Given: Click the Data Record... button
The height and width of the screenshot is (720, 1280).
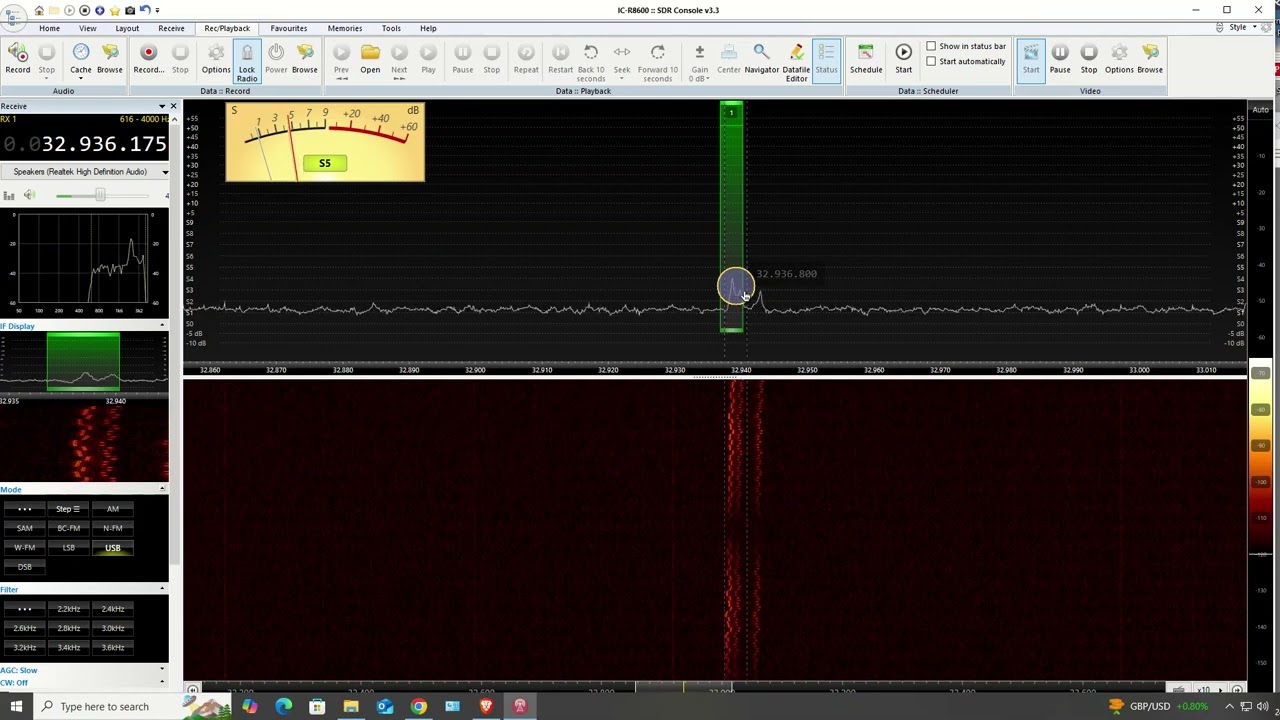Looking at the screenshot, I should (148, 59).
